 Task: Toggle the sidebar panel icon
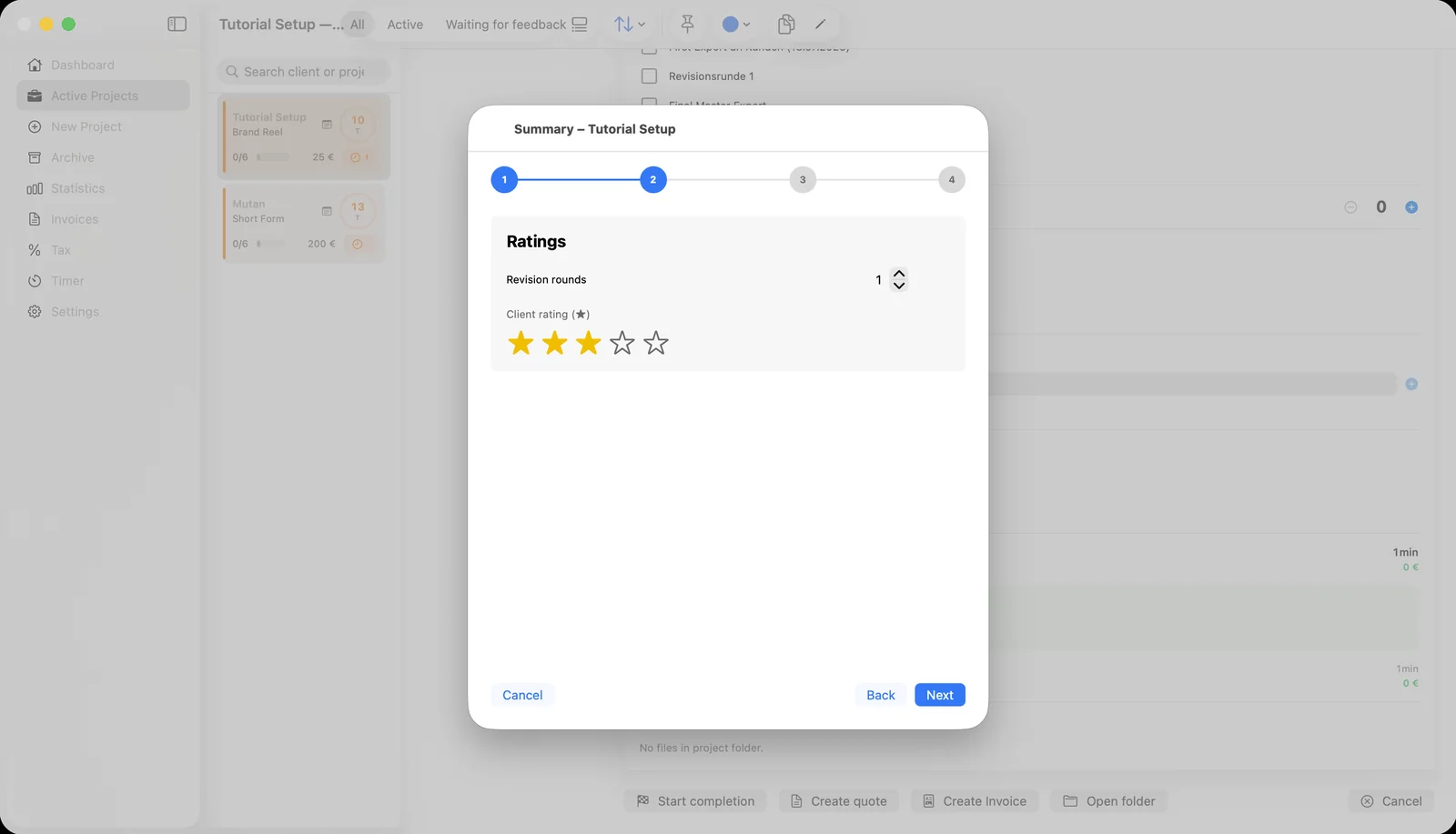point(177,25)
